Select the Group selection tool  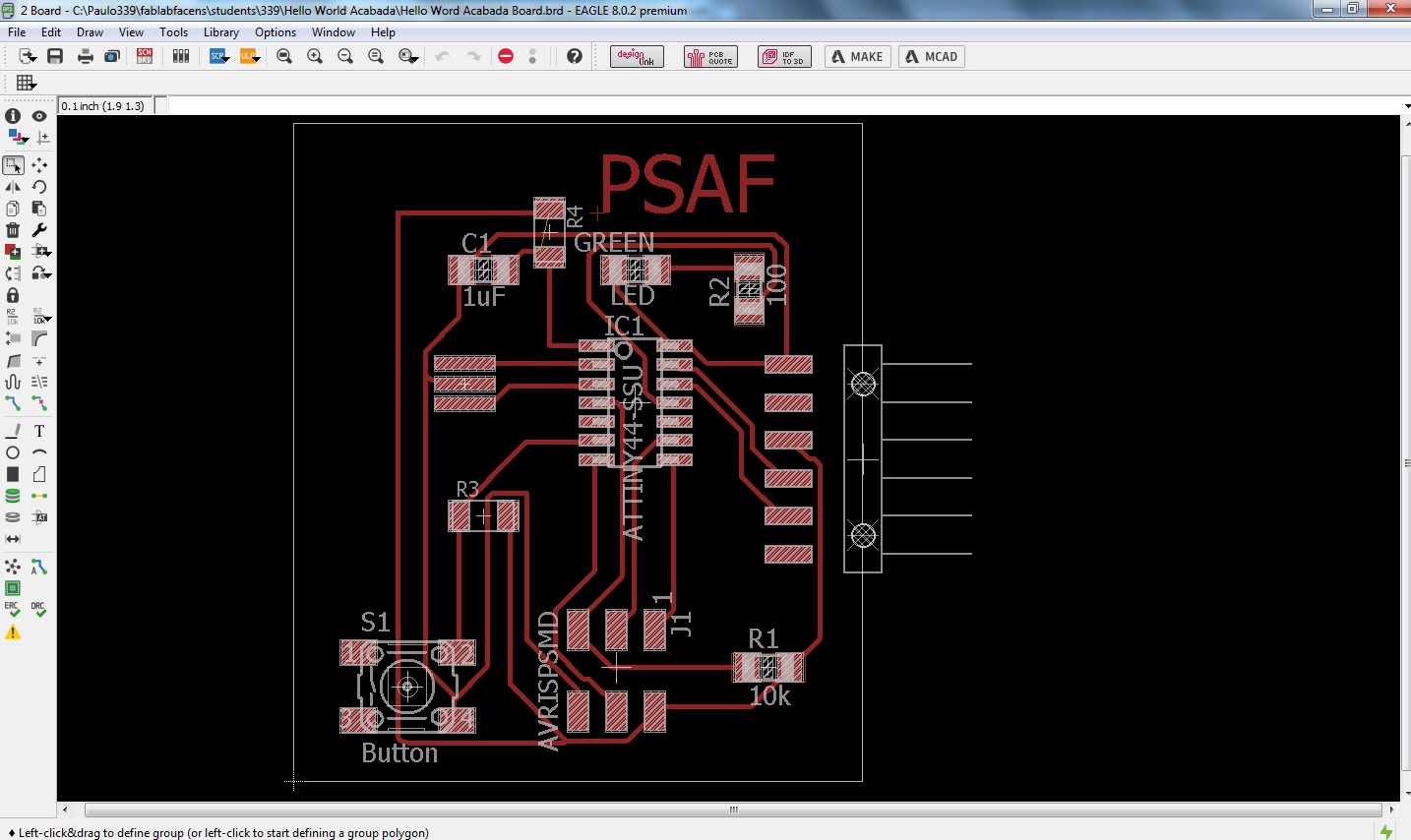[x=14, y=165]
